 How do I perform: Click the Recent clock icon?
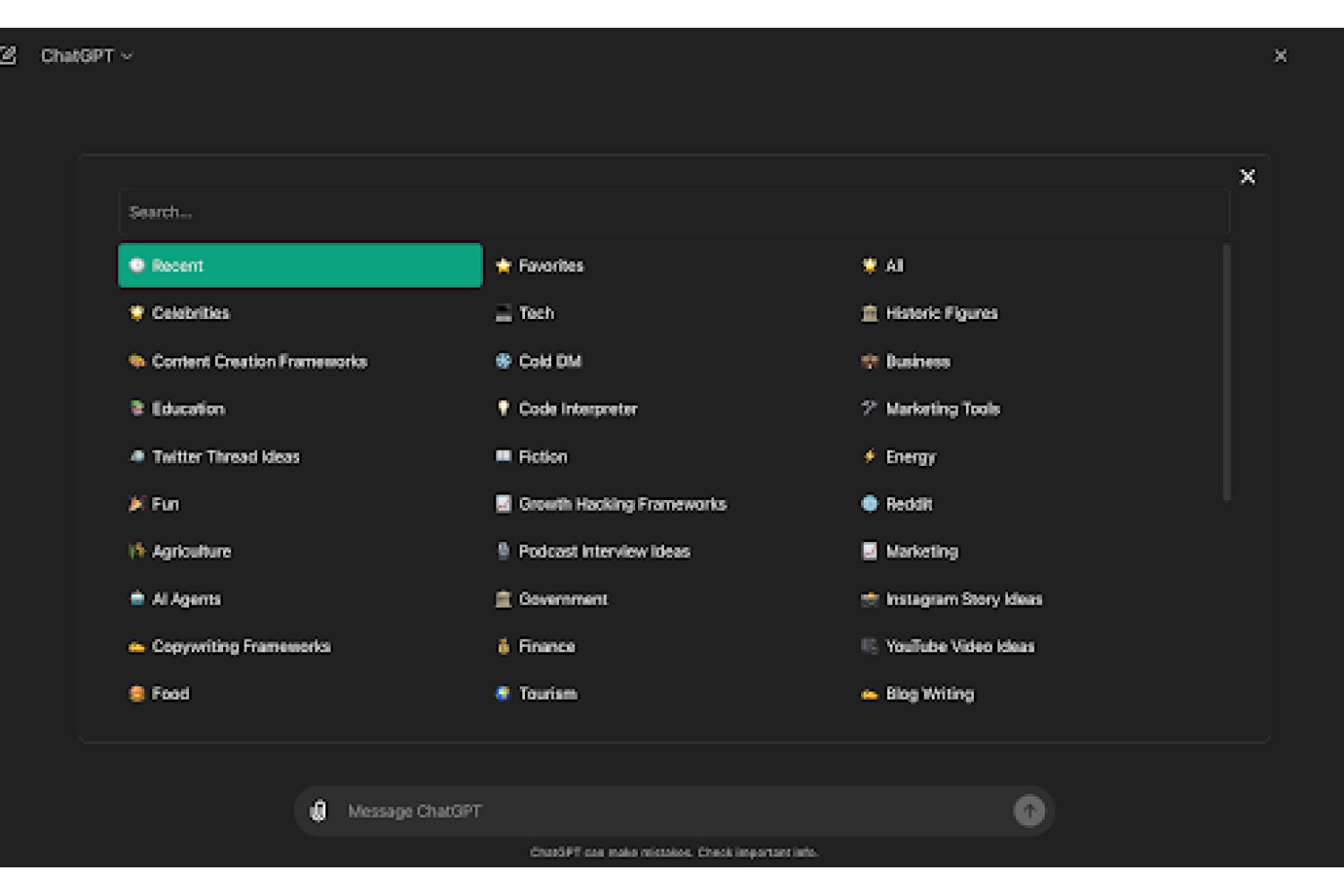(137, 265)
